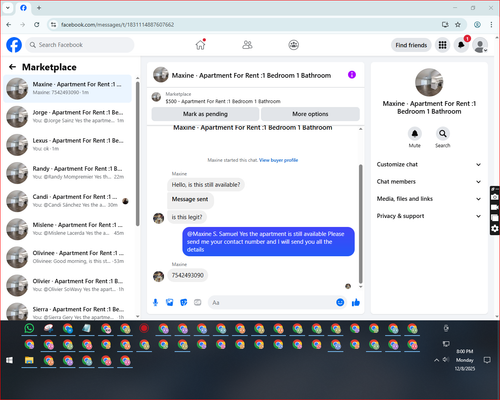Click the Mark as pending button
Viewport: 500px width, 400px height.
tap(205, 114)
